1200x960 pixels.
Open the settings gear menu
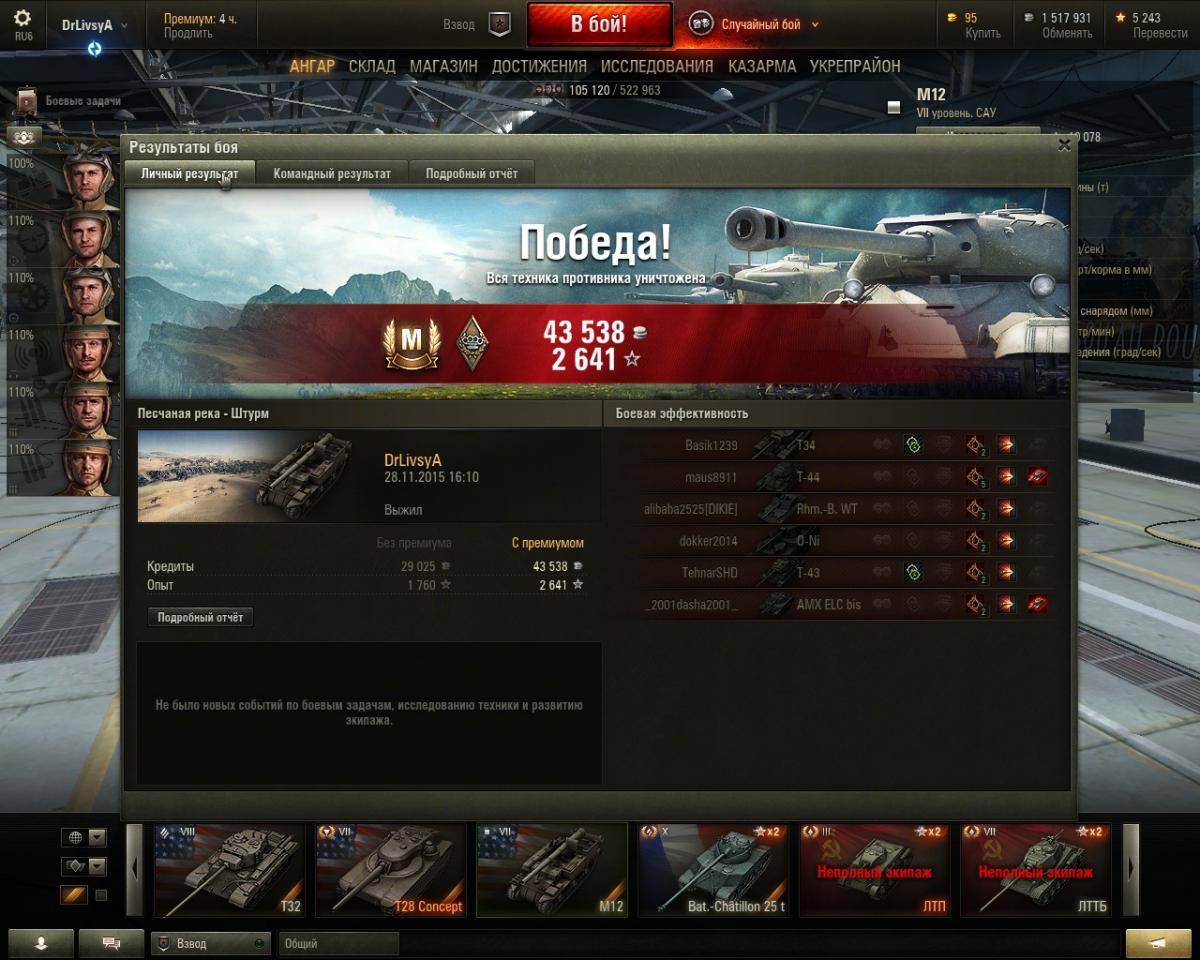pos(22,19)
